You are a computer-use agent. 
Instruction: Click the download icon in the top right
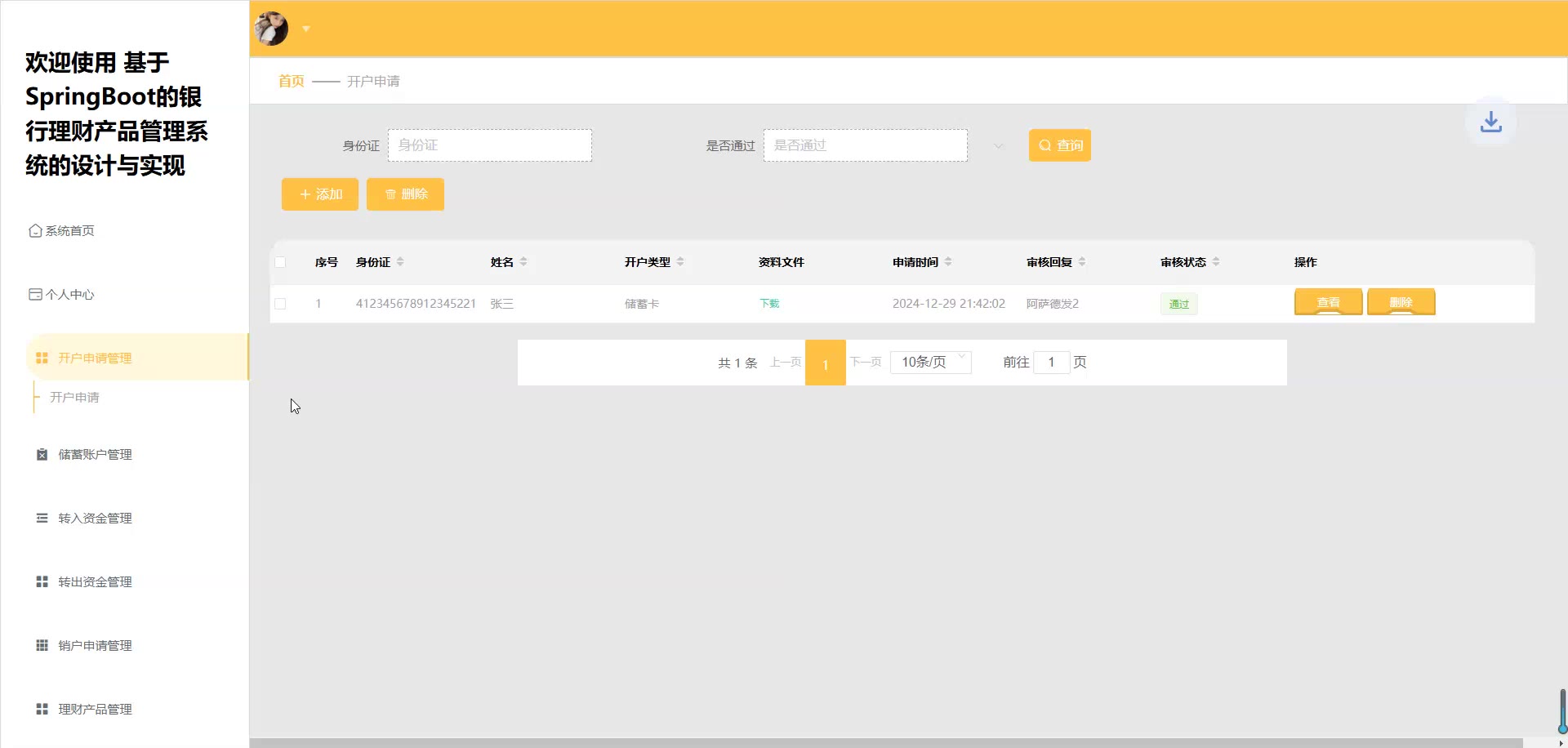1490,122
